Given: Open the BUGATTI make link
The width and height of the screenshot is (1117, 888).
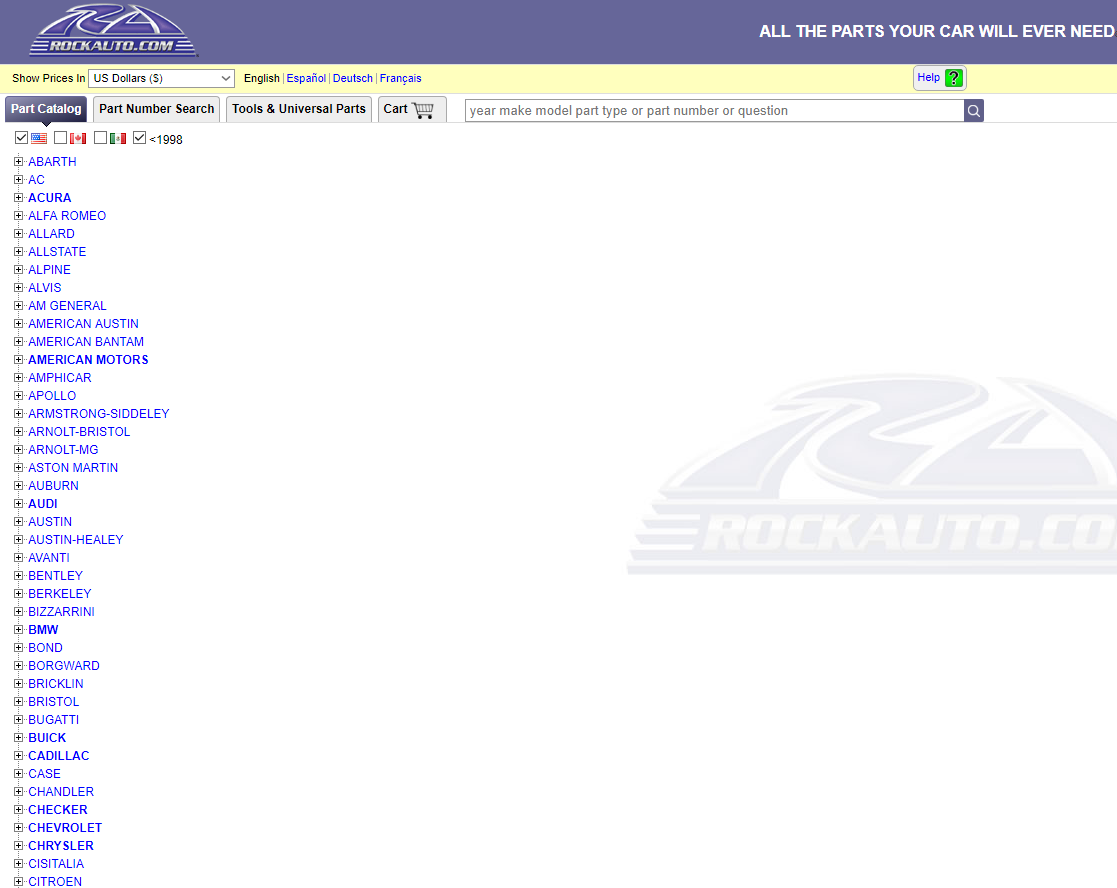Looking at the screenshot, I should pos(53,719).
